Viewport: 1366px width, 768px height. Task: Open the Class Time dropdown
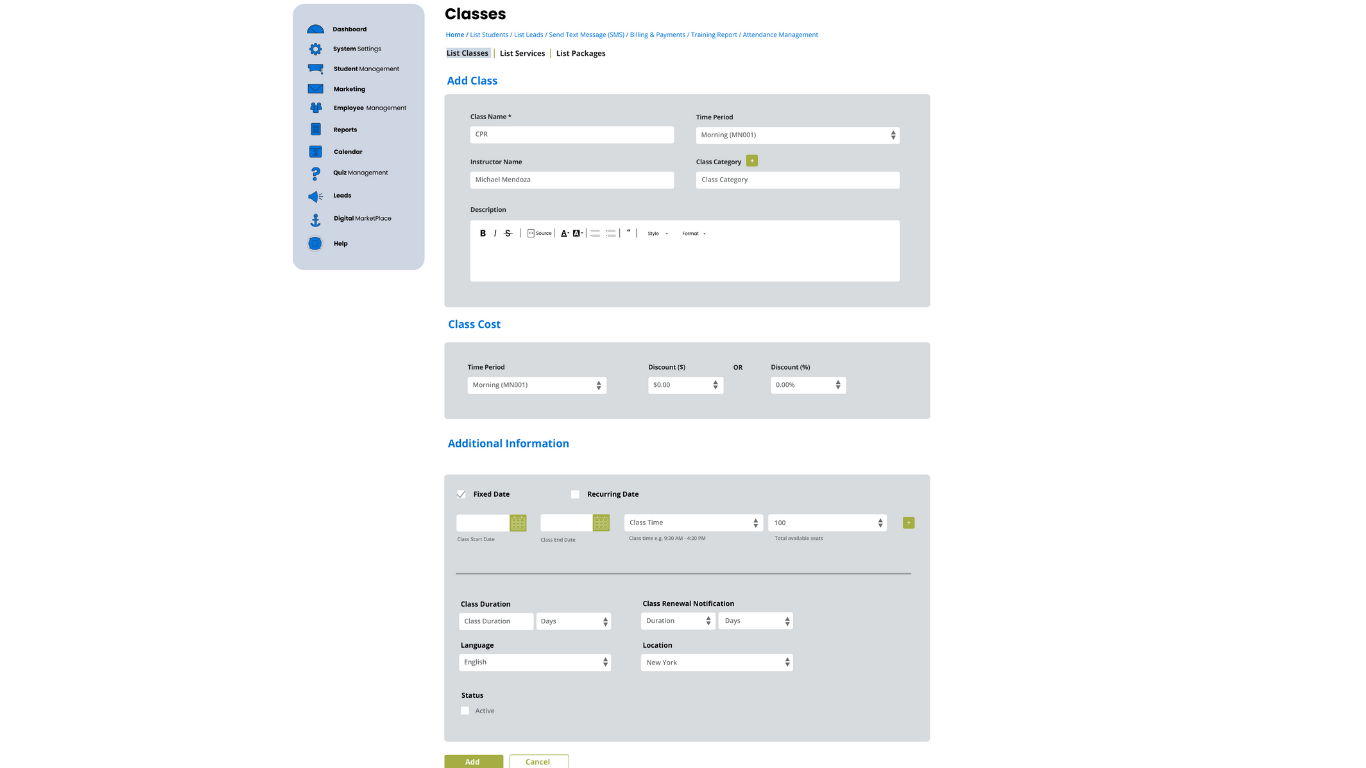pos(693,523)
